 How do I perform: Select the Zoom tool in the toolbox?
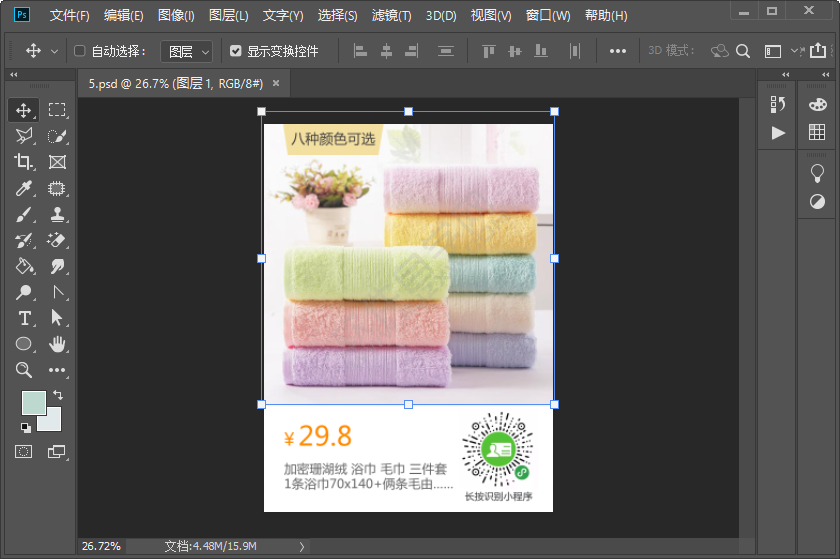tap(24, 370)
